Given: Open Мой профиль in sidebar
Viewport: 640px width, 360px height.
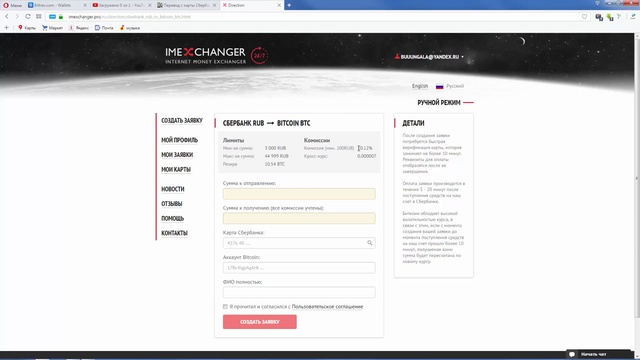Looking at the screenshot, I should 179,140.
